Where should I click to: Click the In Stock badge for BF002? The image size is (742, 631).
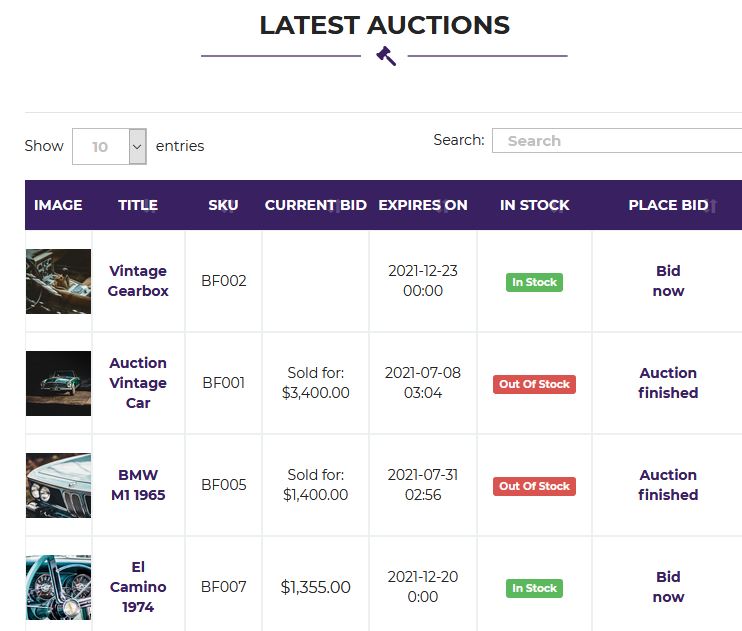534,282
